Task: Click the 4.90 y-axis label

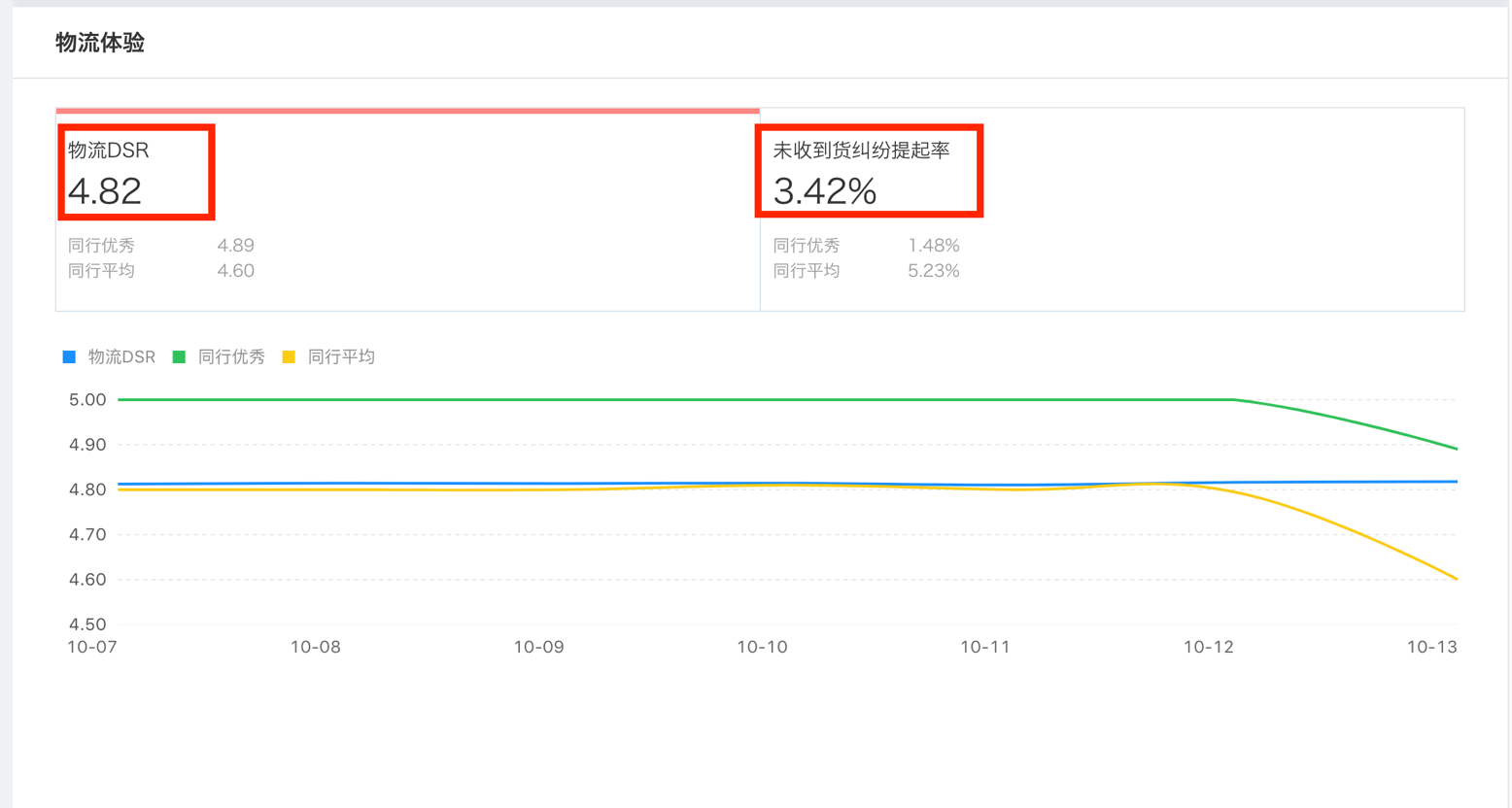Action: click(x=87, y=445)
